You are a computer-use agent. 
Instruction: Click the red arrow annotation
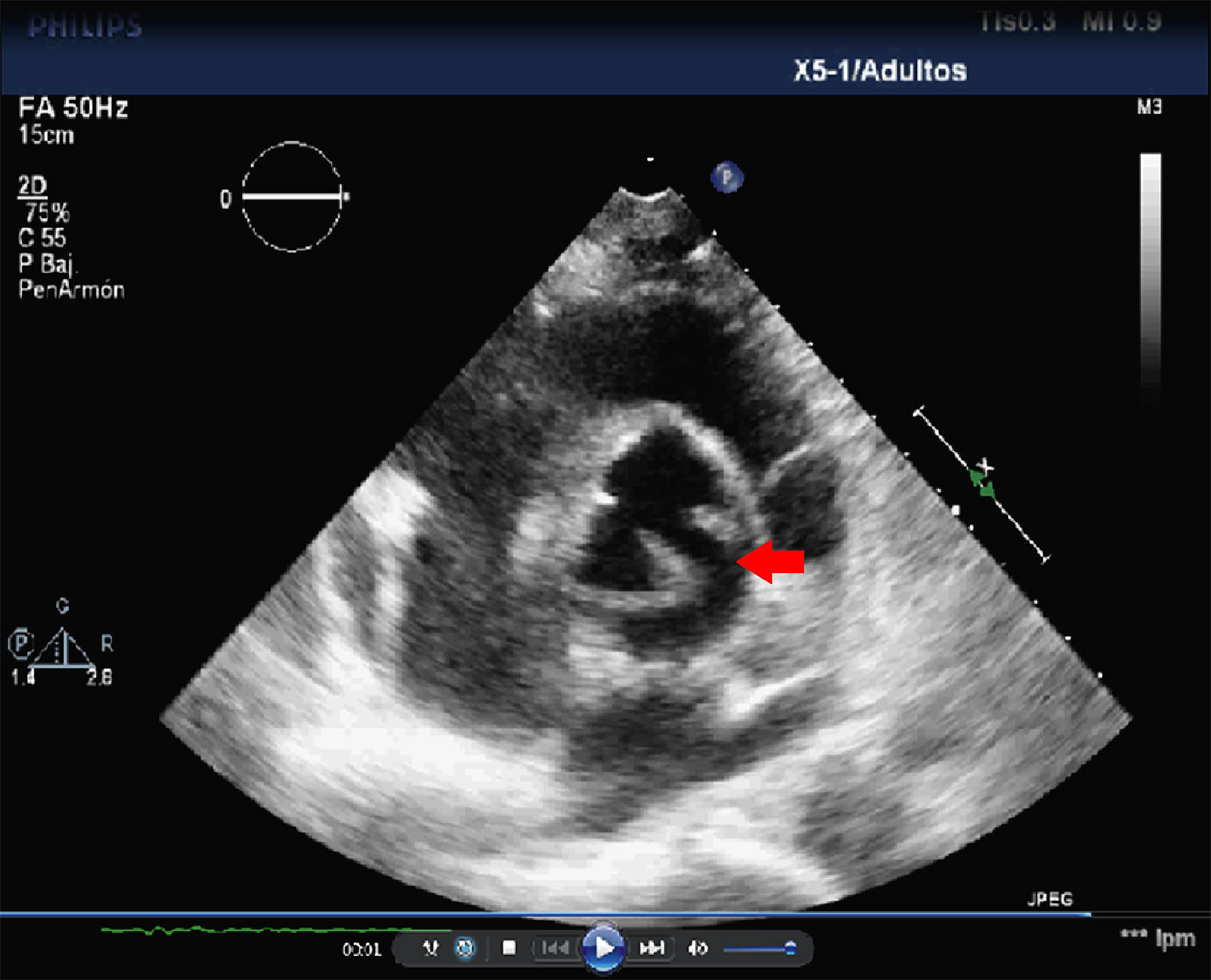[x=771, y=562]
